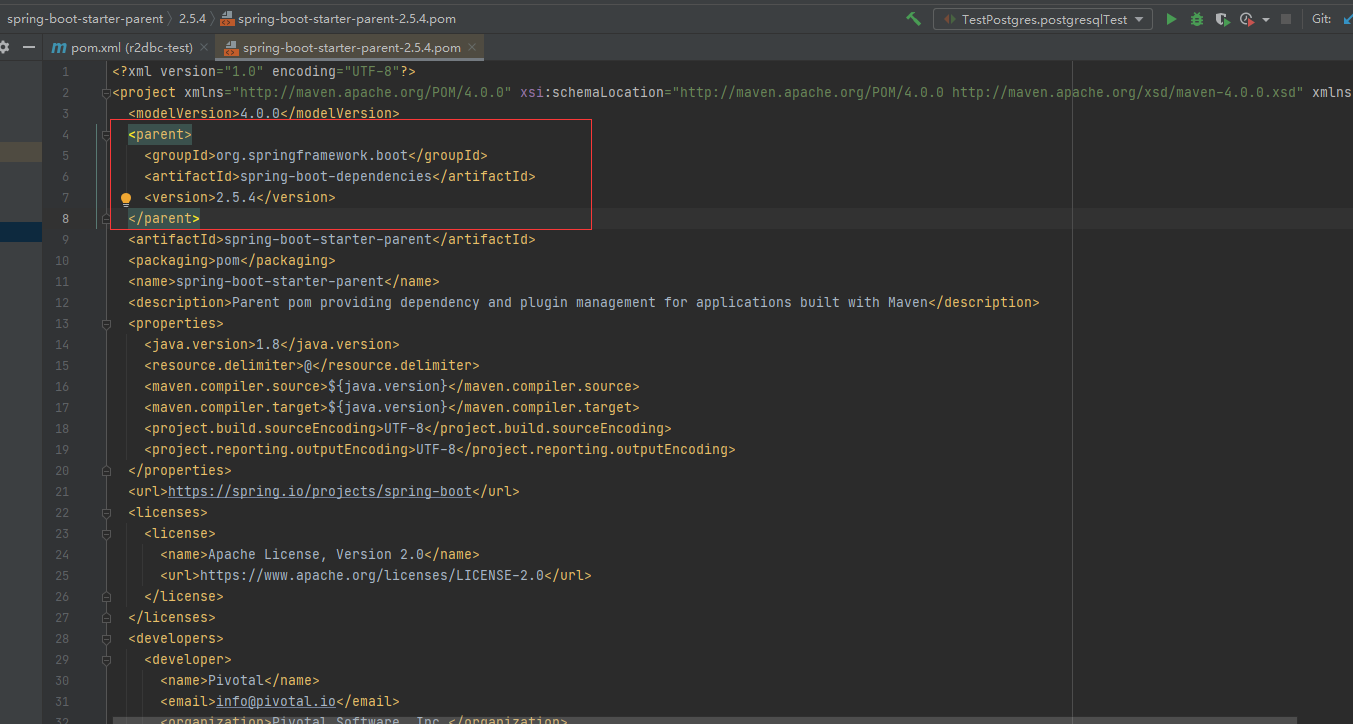Open the https://spring.io/projects/spring-boot link
Image resolution: width=1353 pixels, height=724 pixels.
click(320, 491)
